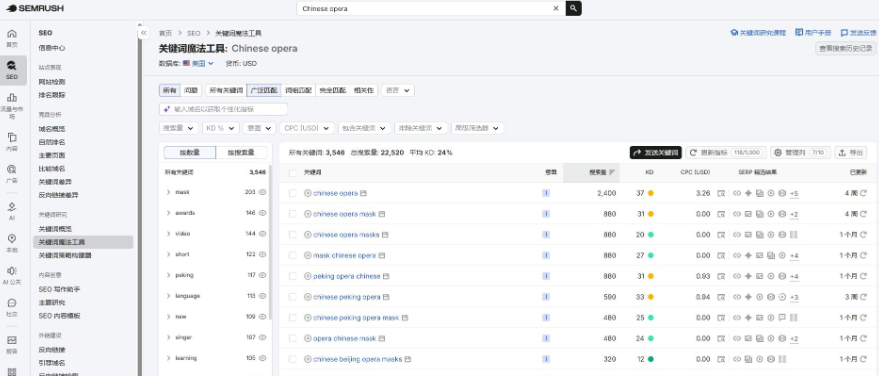The width and height of the screenshot is (879, 376).
Task: Click add icon beside chinese opera keyword
Action: coord(307,193)
